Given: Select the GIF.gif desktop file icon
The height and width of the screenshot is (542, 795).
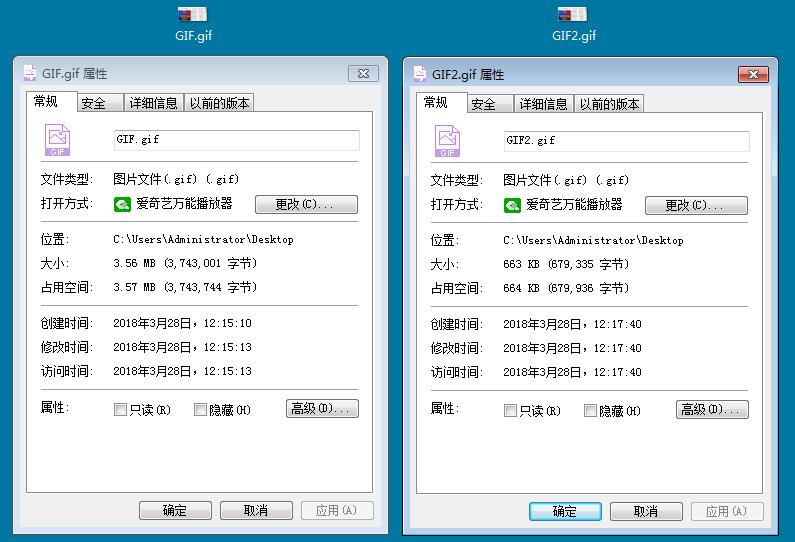Looking at the screenshot, I should [x=192, y=15].
